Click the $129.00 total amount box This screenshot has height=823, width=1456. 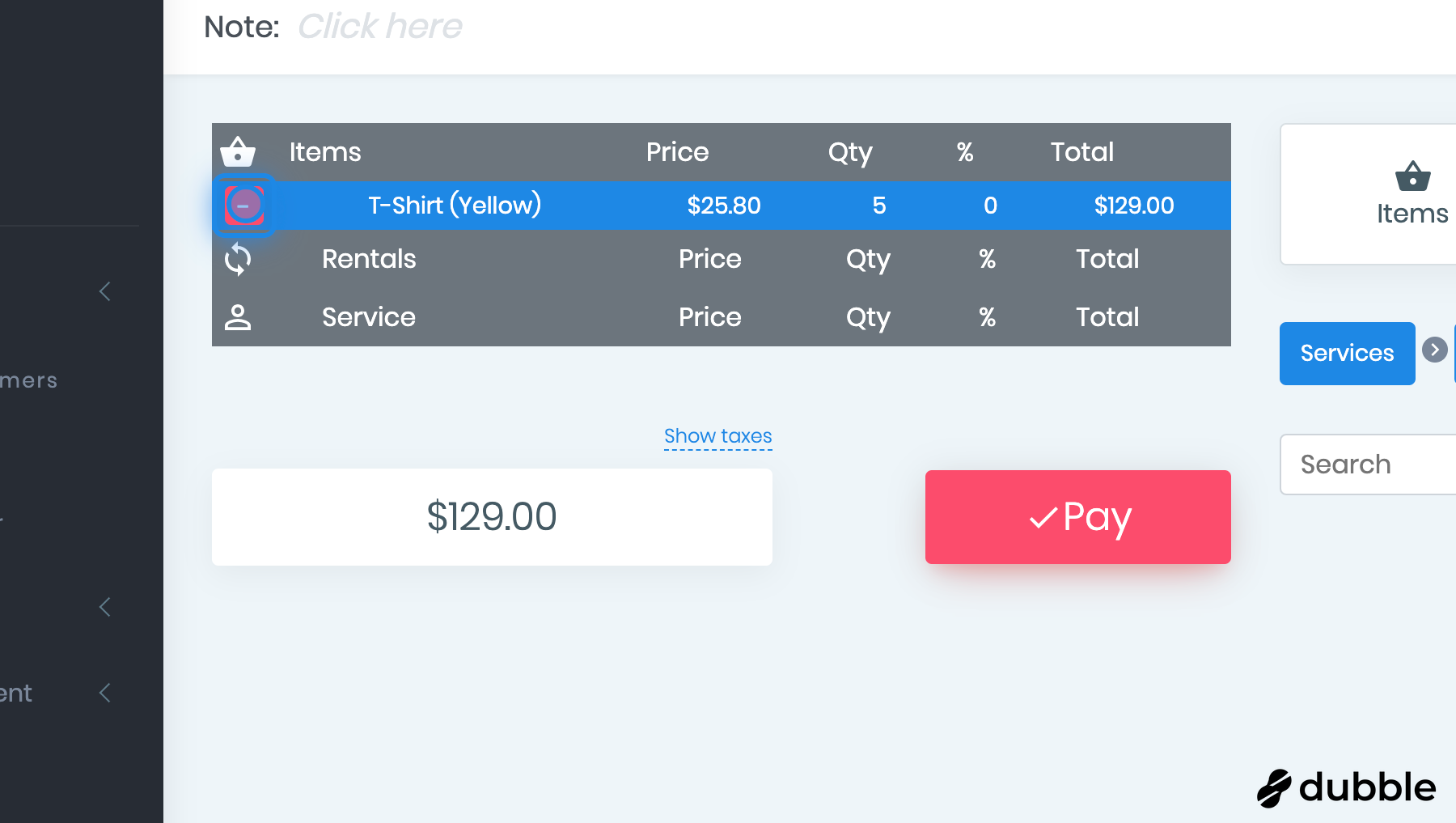[492, 516]
